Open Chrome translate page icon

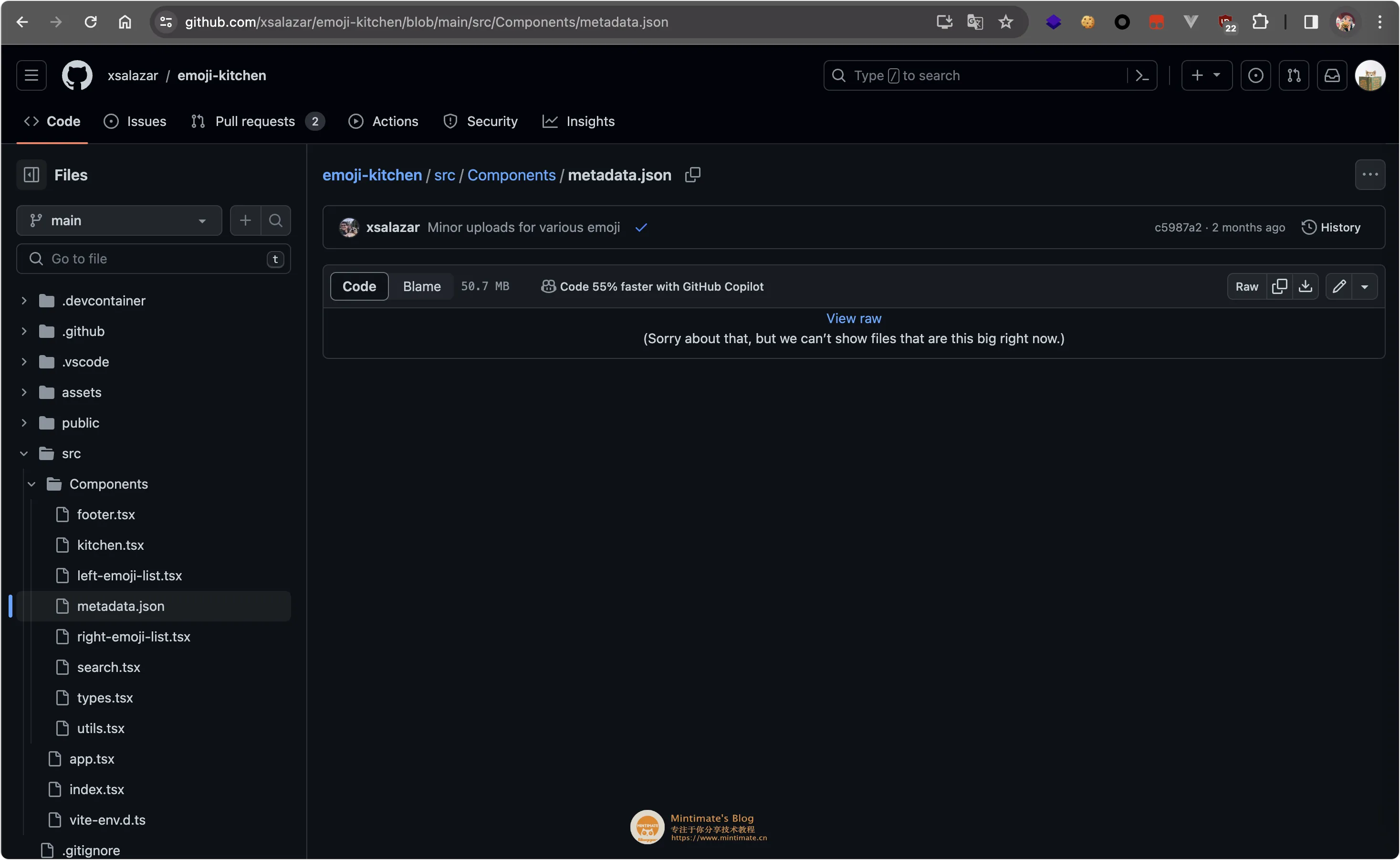pyautogui.click(x=975, y=22)
